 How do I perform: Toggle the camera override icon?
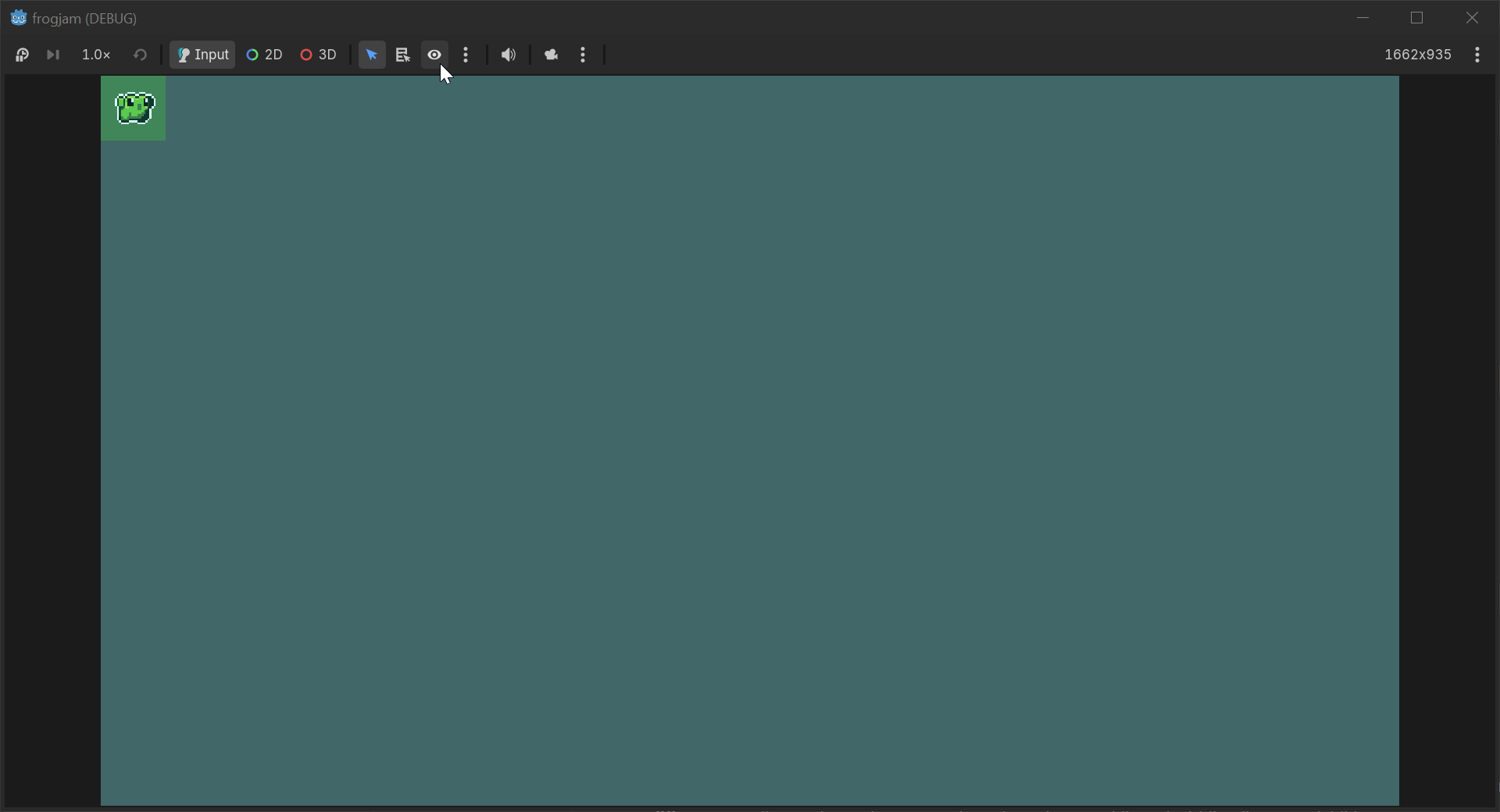[x=552, y=55]
